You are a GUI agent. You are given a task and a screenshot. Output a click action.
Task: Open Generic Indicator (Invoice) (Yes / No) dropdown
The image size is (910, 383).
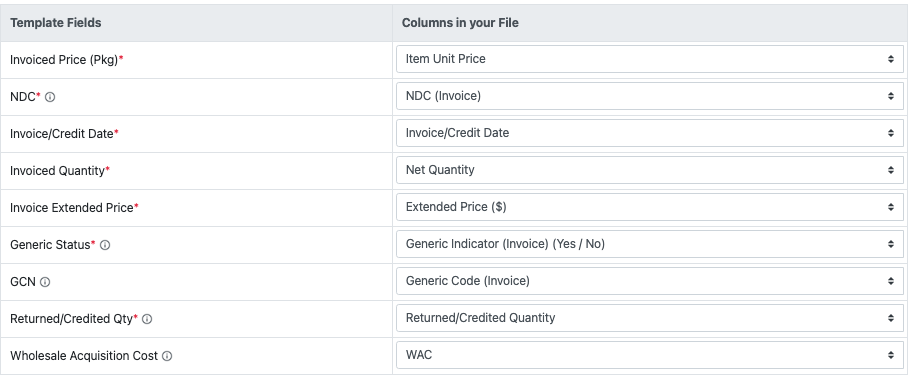649,244
